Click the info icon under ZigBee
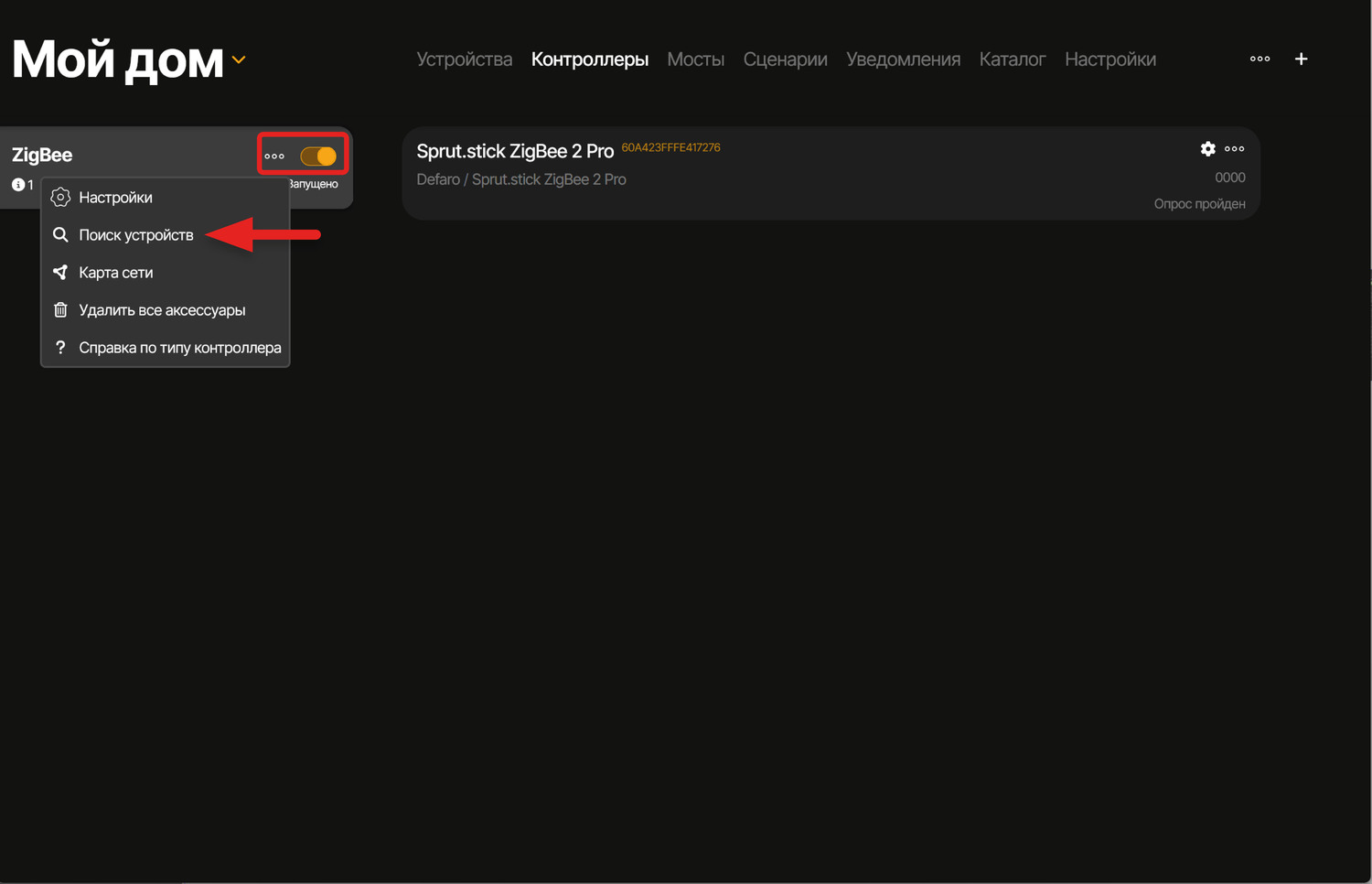Image resolution: width=1372 pixels, height=884 pixels. click(x=18, y=185)
